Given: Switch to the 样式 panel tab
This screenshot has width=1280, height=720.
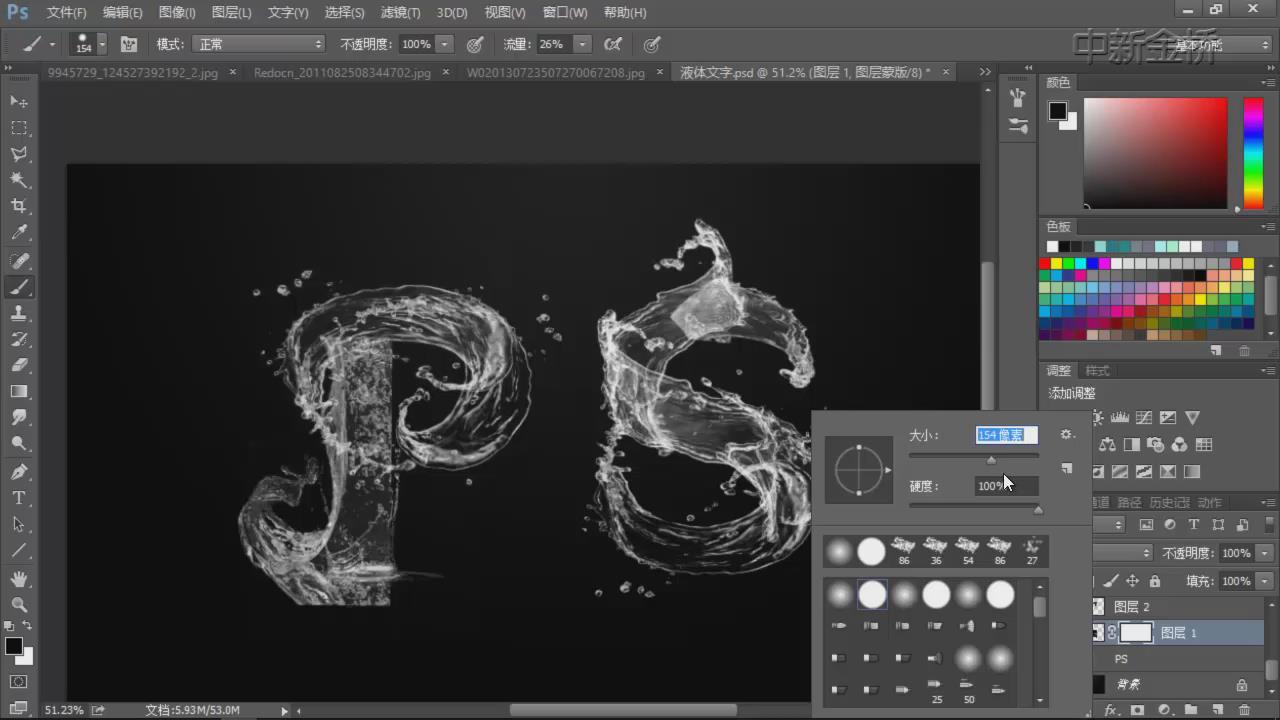Looking at the screenshot, I should point(1097,370).
